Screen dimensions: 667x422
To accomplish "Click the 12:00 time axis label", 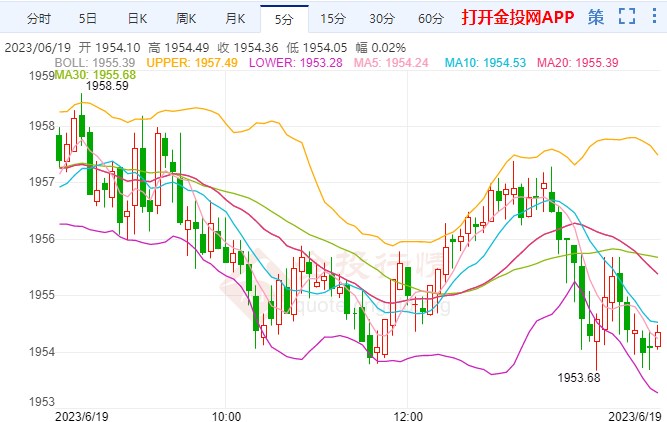I will [408, 416].
